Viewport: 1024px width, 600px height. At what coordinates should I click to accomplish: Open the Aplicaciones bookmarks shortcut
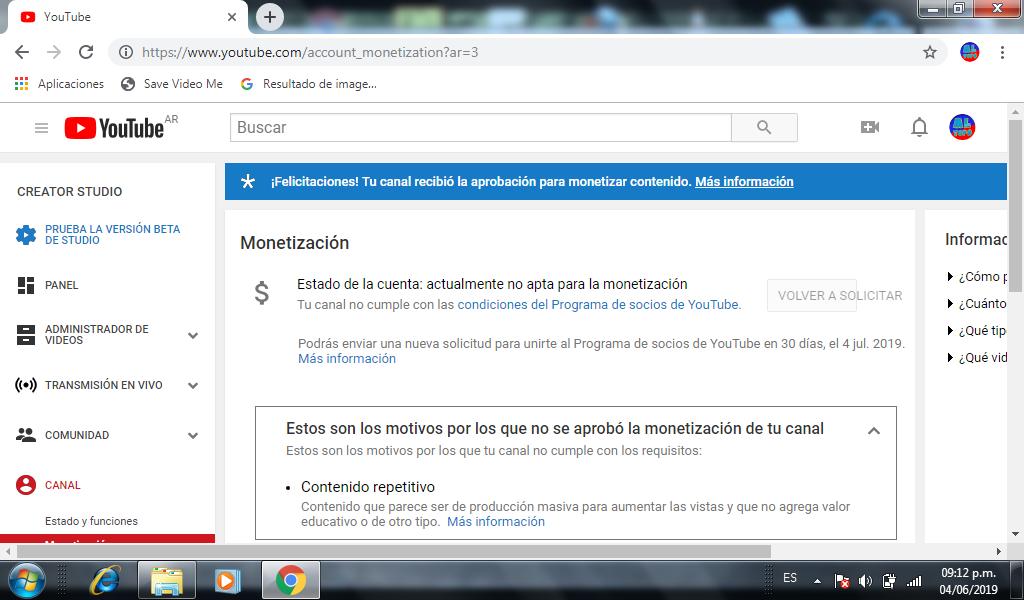click(59, 84)
